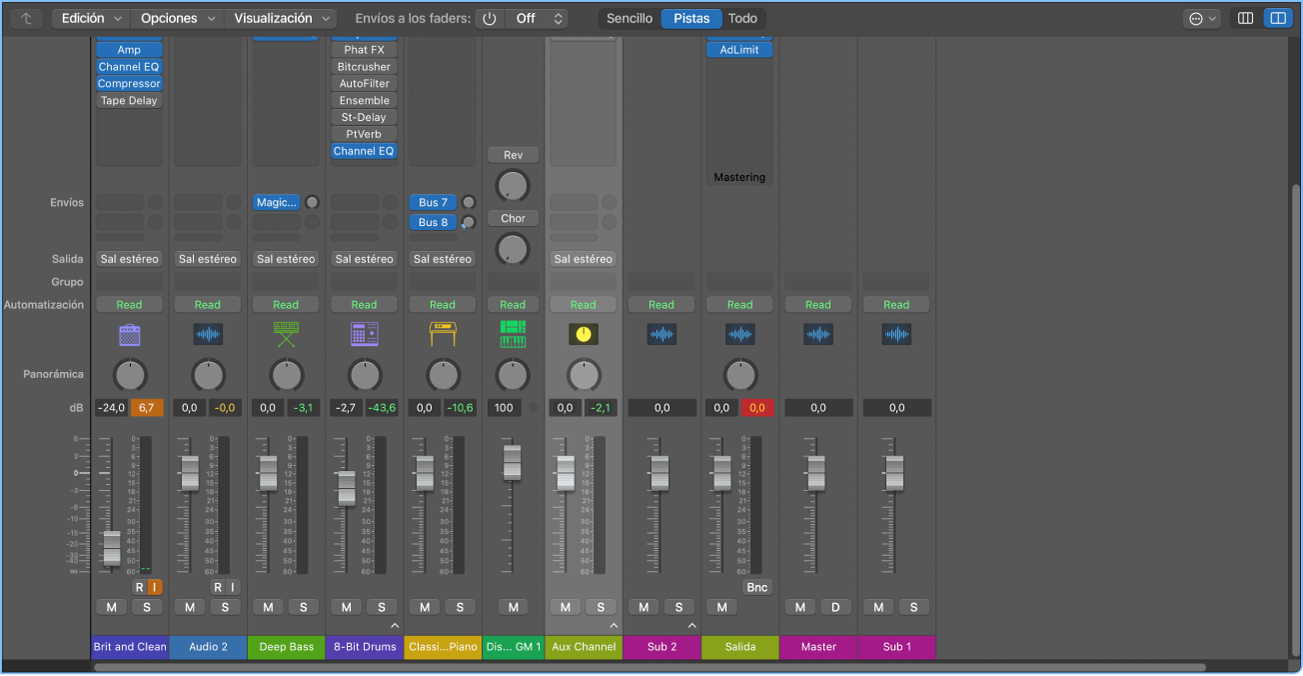Image resolution: width=1303 pixels, height=676 pixels.
Task: Click the Dis... GM 1 green instrument icon
Action: tap(513, 334)
